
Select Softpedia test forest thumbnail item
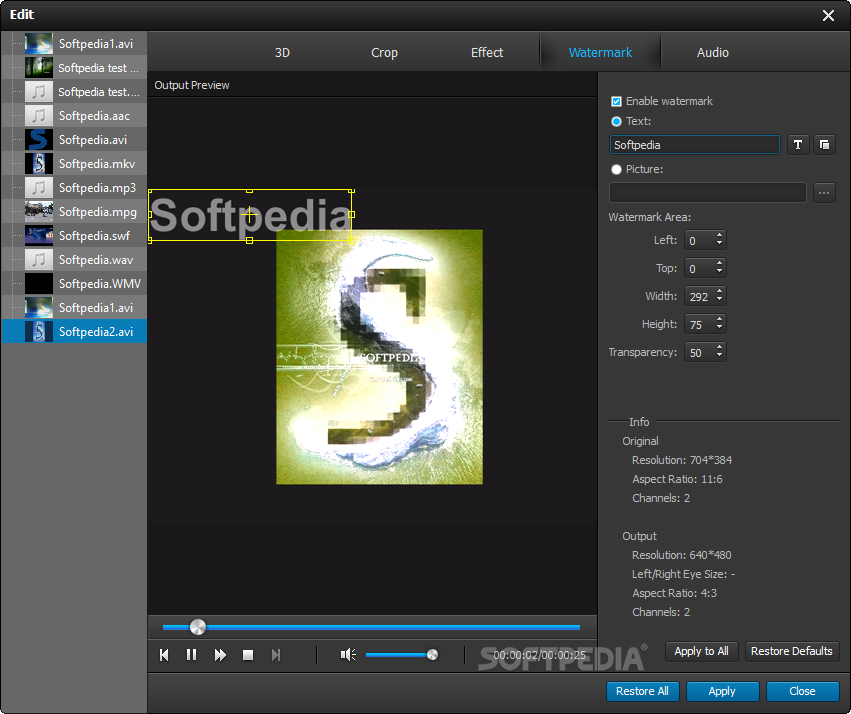39,68
